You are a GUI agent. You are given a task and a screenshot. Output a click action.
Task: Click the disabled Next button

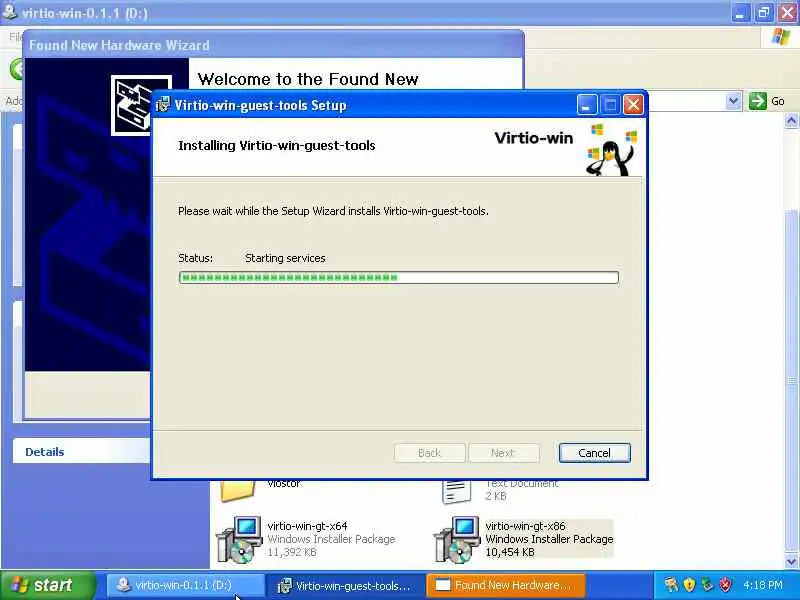tap(504, 453)
